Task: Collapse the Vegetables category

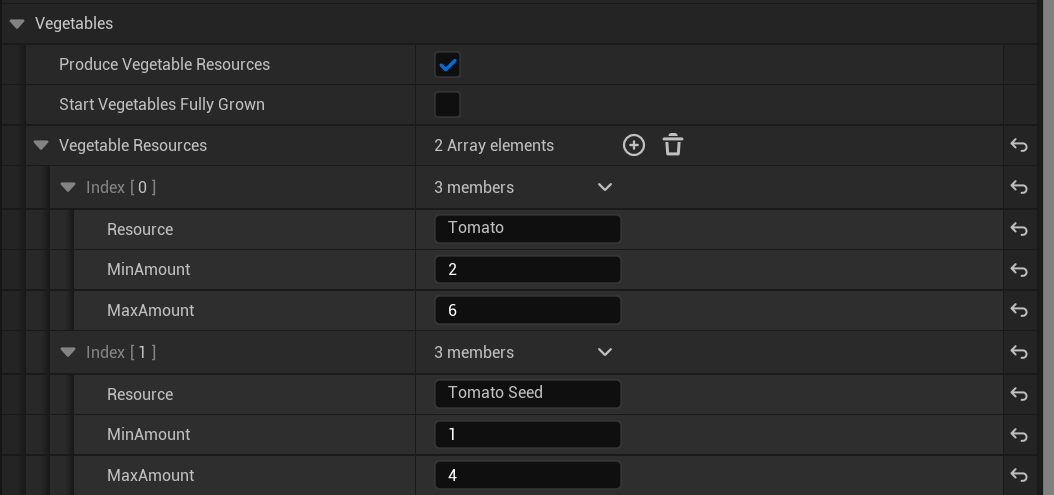Action: pos(17,23)
